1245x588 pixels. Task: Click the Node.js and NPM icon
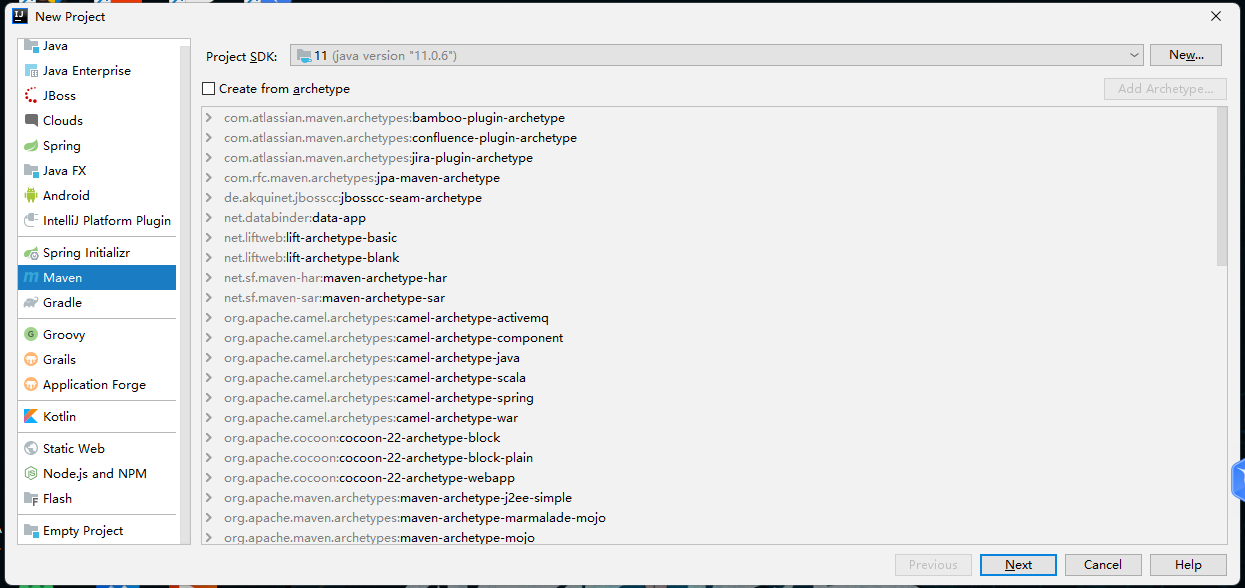click(31, 474)
